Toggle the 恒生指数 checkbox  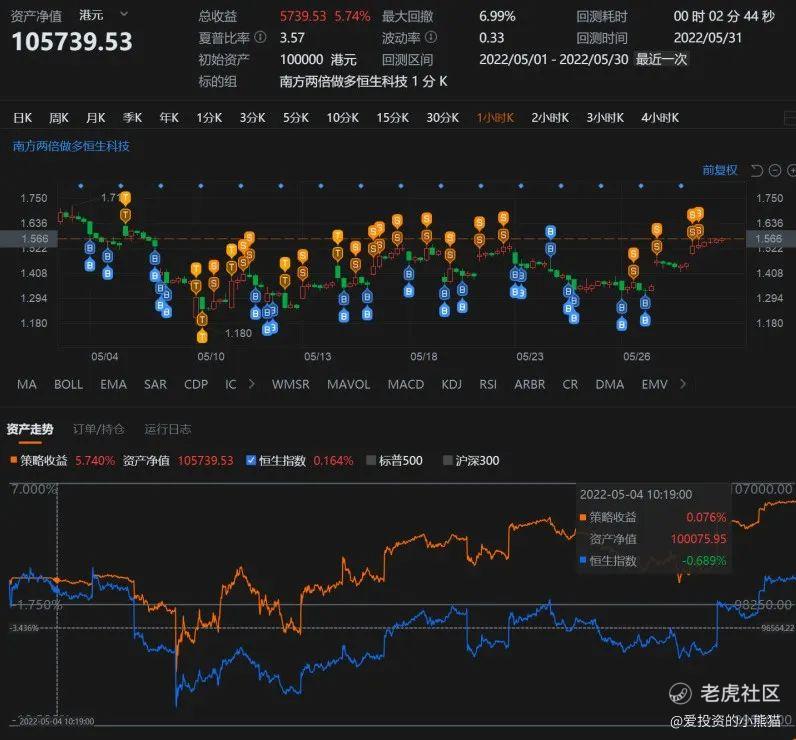[x=251, y=460]
